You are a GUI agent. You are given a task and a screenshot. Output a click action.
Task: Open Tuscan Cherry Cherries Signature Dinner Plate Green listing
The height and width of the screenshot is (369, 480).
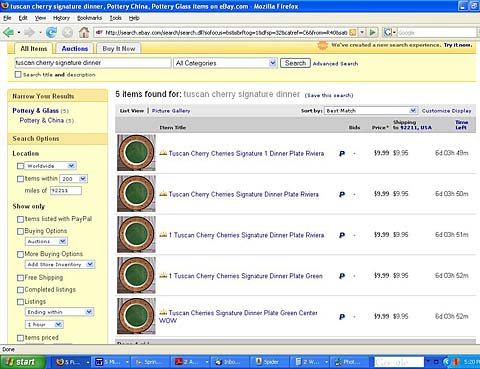(246, 276)
